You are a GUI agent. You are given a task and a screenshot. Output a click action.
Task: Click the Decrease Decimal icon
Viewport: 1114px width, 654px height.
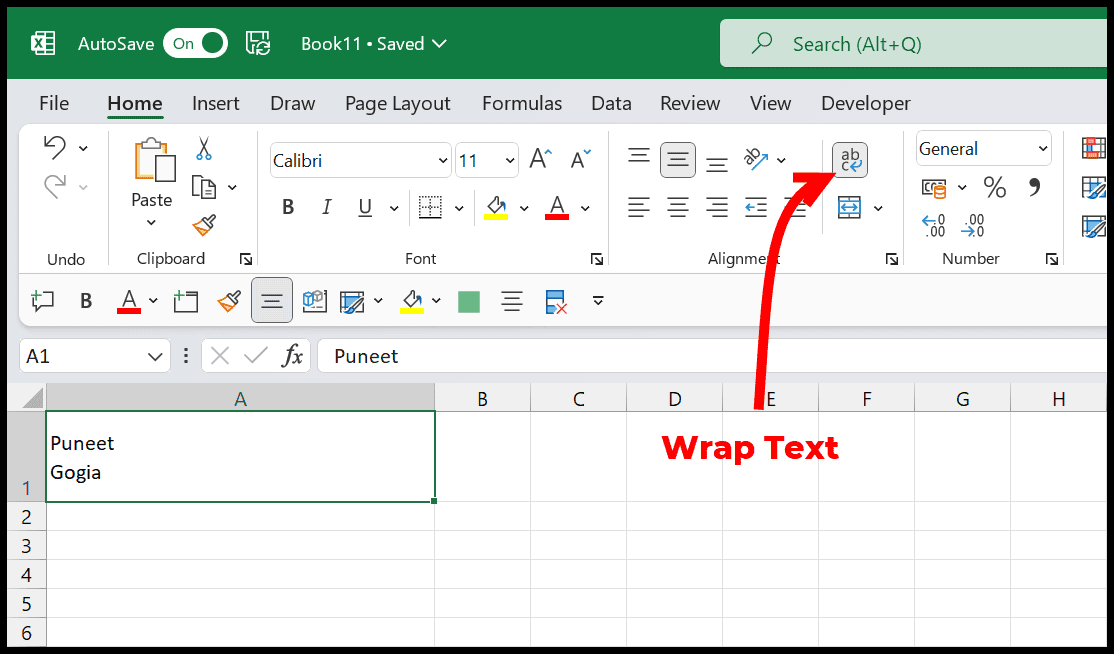click(x=972, y=228)
